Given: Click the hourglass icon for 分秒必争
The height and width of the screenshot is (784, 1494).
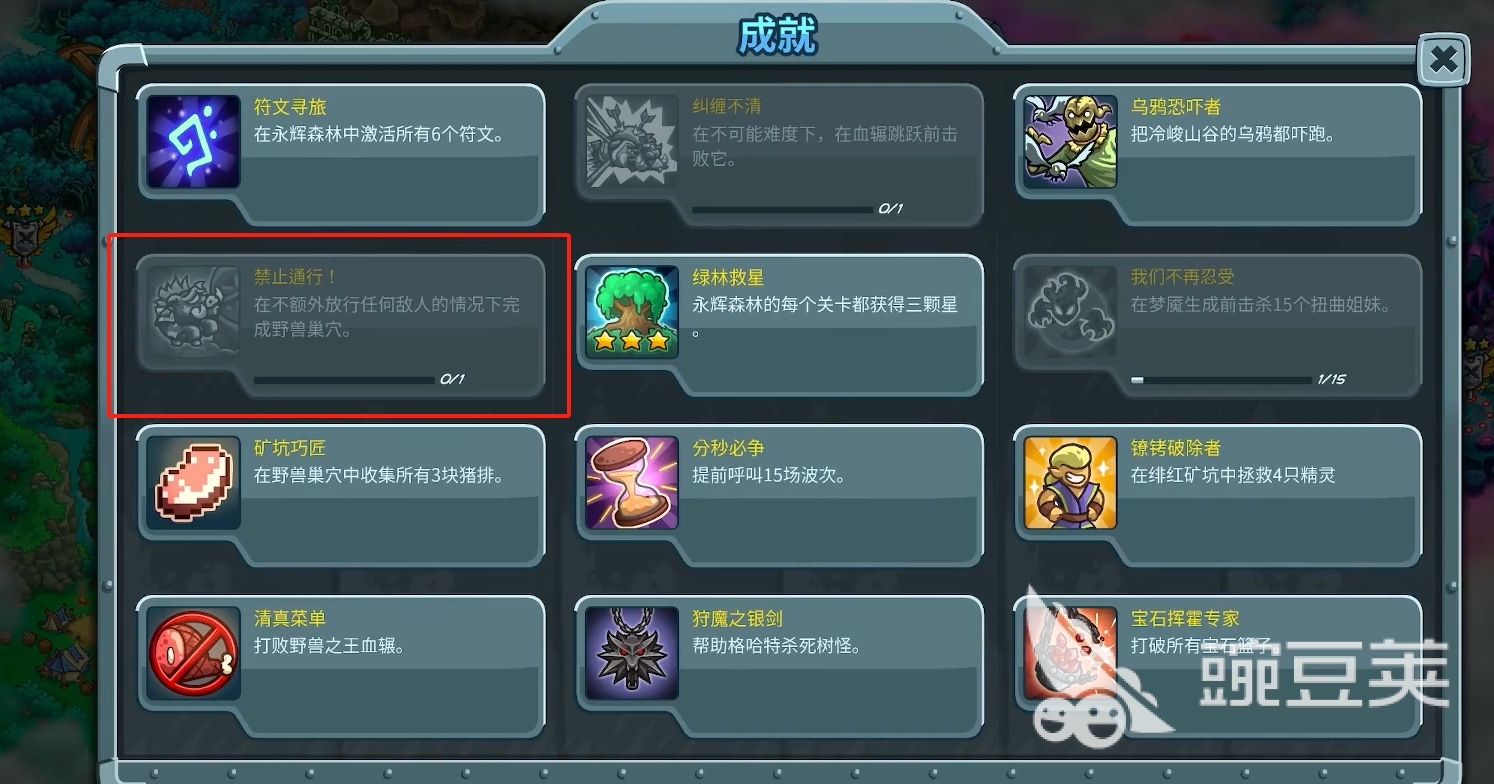Looking at the screenshot, I should (632, 483).
